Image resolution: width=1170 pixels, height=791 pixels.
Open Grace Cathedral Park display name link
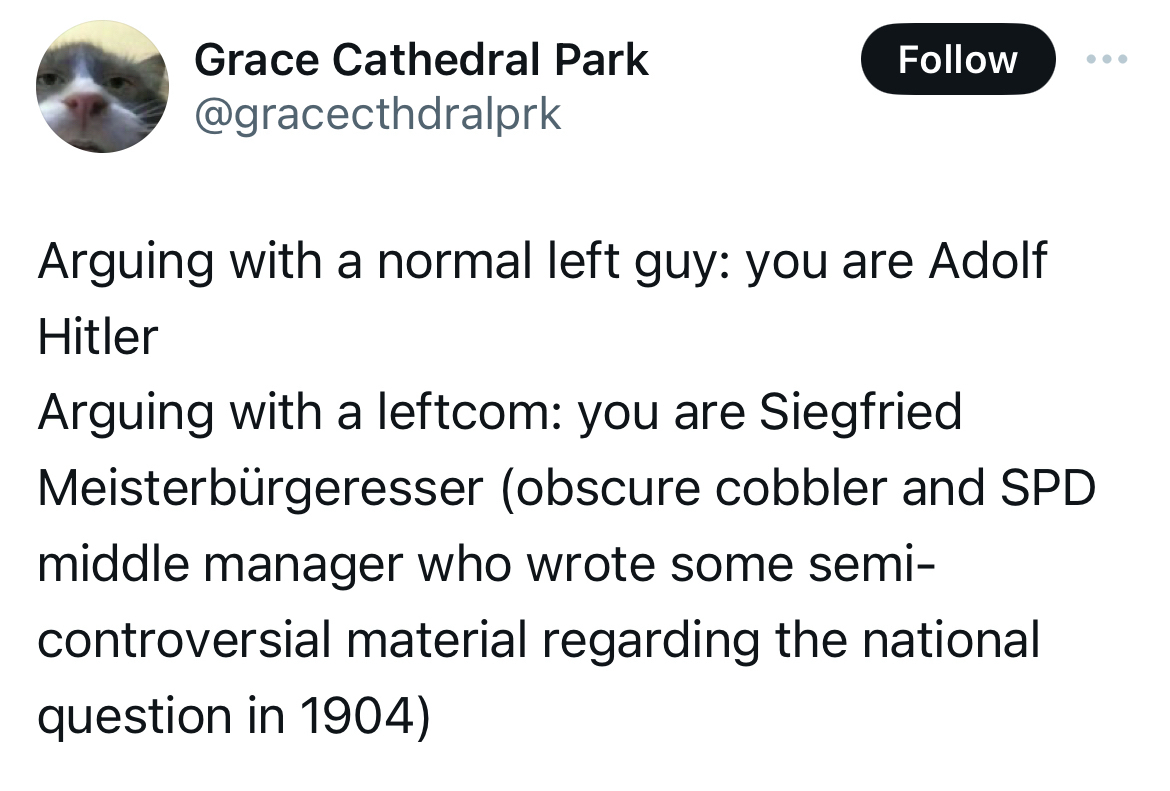click(x=421, y=61)
